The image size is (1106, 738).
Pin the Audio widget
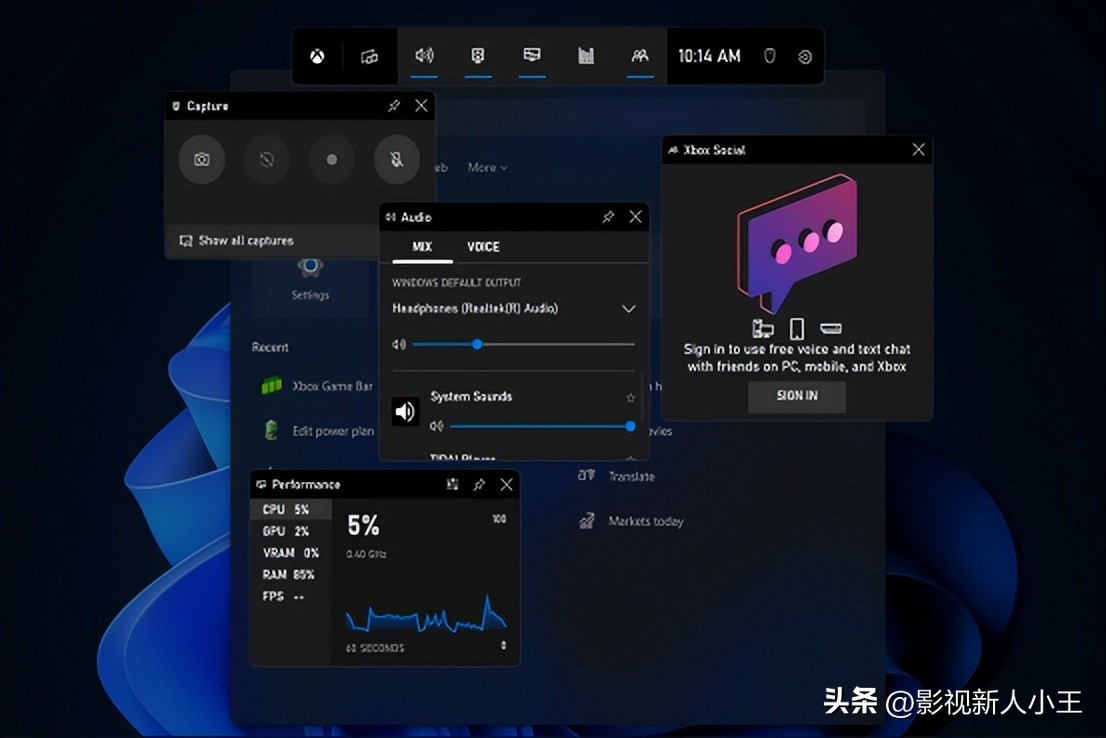point(608,217)
